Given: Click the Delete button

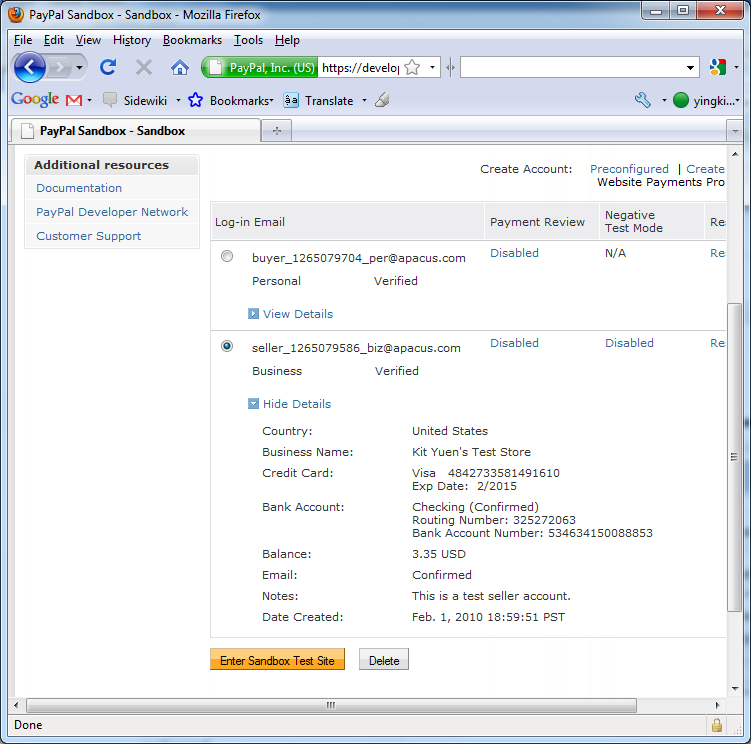Looking at the screenshot, I should (384, 661).
